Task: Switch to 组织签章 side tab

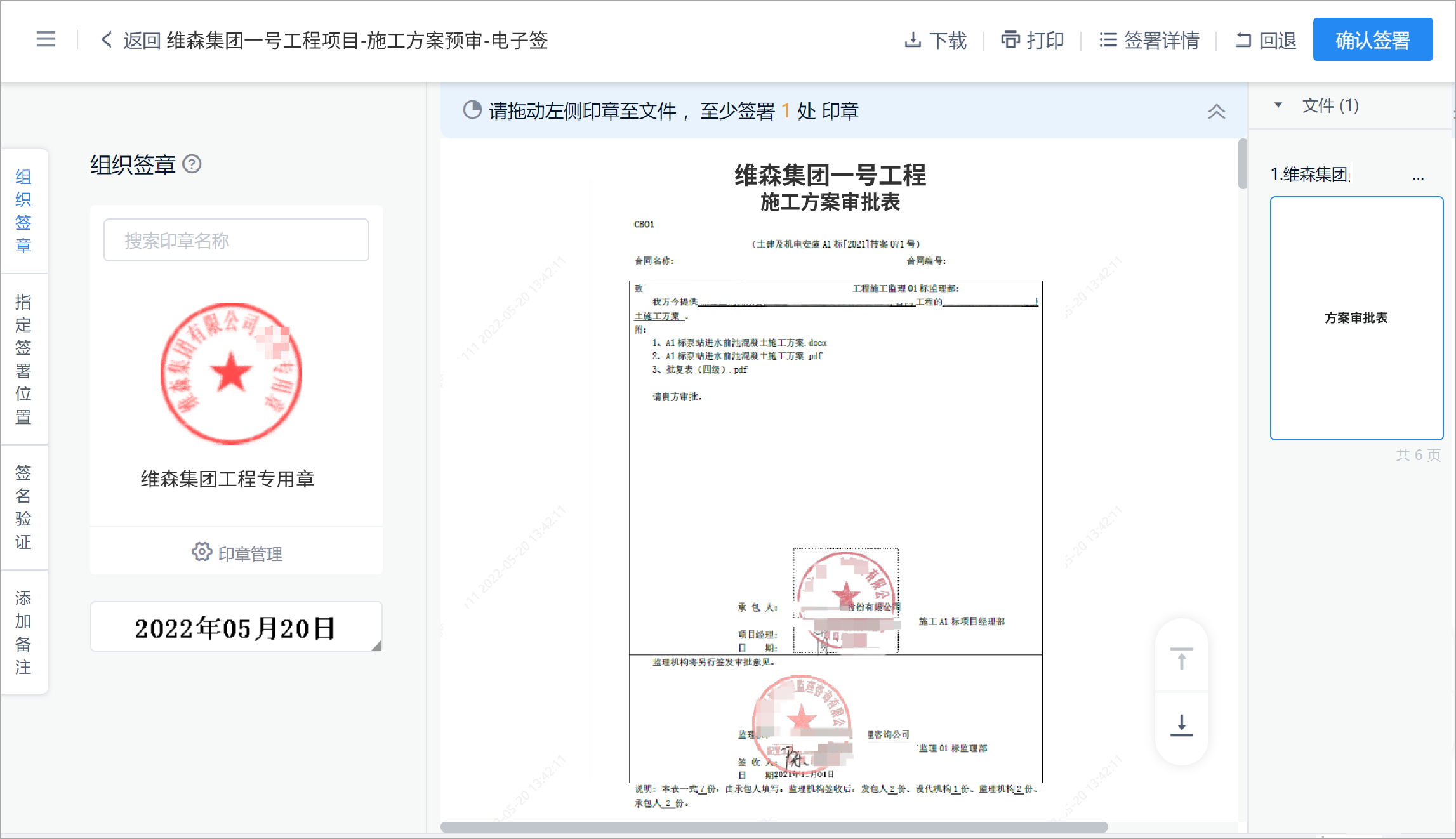Action: coord(23,211)
